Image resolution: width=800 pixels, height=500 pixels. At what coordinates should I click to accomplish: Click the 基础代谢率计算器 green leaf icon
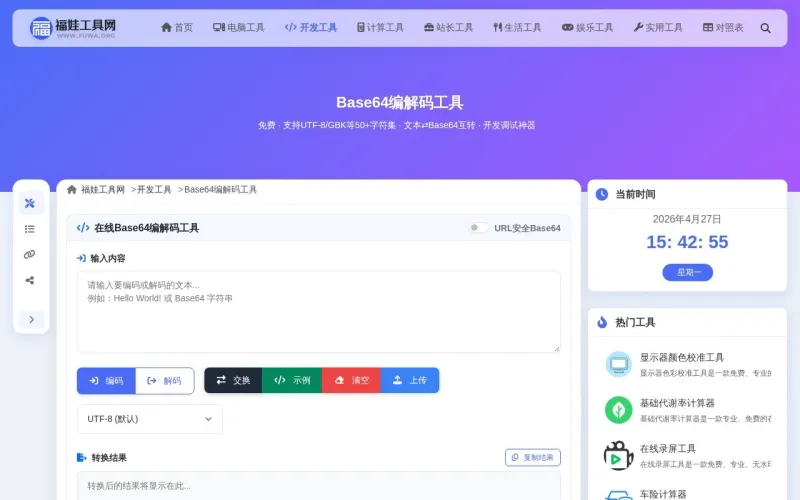[618, 410]
